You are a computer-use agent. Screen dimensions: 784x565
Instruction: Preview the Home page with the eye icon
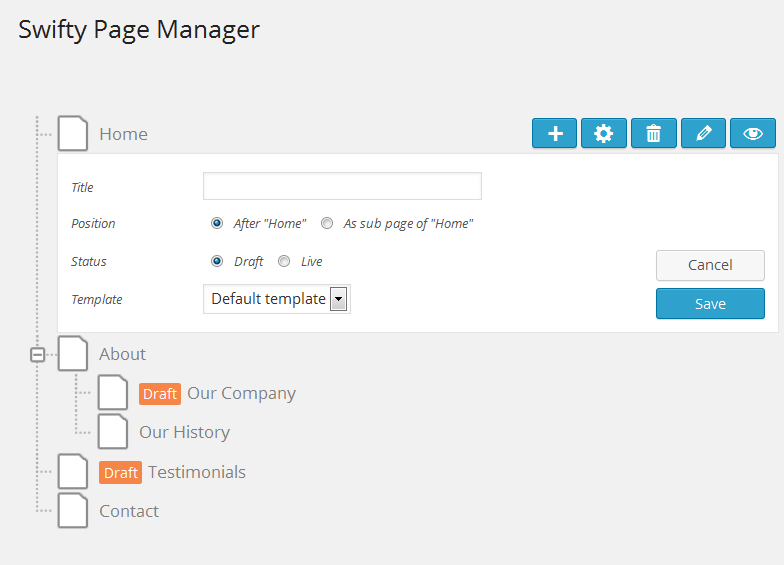753,134
